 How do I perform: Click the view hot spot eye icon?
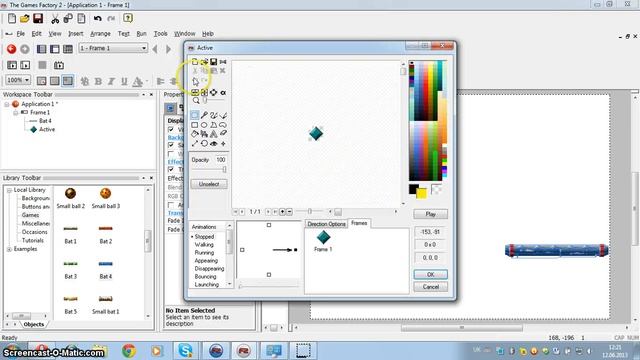pos(213,143)
